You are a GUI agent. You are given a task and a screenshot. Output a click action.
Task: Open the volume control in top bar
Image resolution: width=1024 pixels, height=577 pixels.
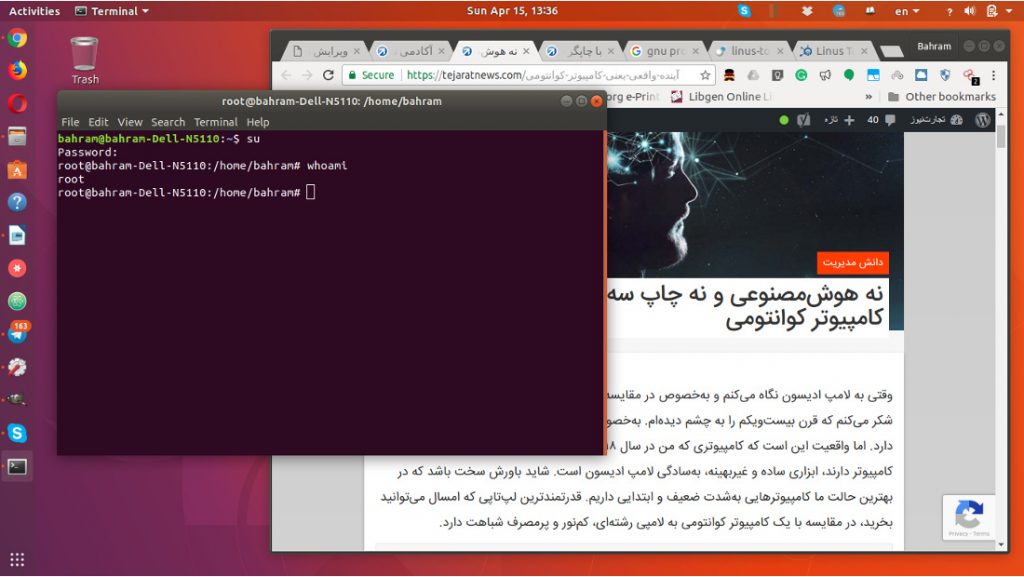[969, 11]
